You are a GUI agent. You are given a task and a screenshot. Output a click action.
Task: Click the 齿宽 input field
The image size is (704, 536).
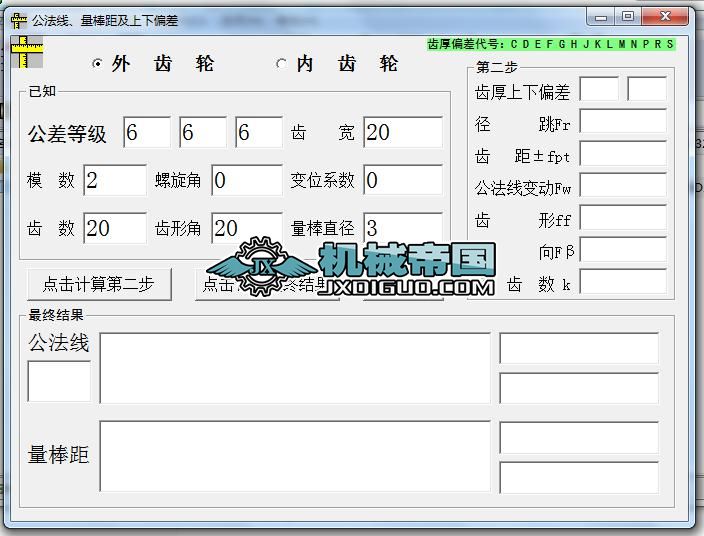[x=403, y=132]
